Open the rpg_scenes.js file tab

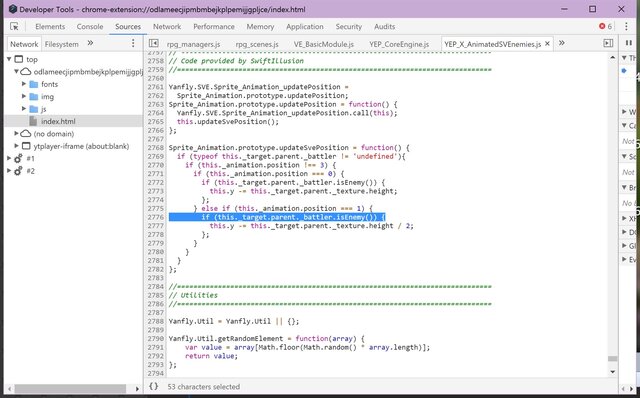click(257, 44)
